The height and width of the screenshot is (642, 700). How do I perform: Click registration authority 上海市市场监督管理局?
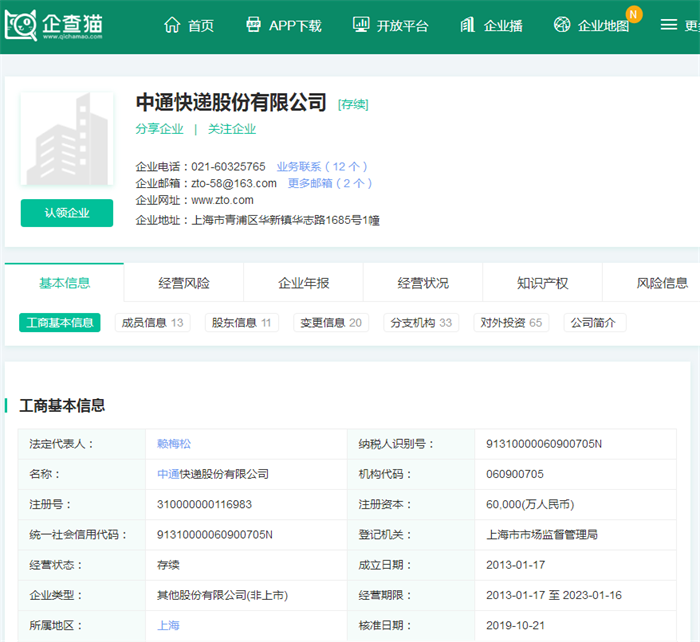coord(542,534)
